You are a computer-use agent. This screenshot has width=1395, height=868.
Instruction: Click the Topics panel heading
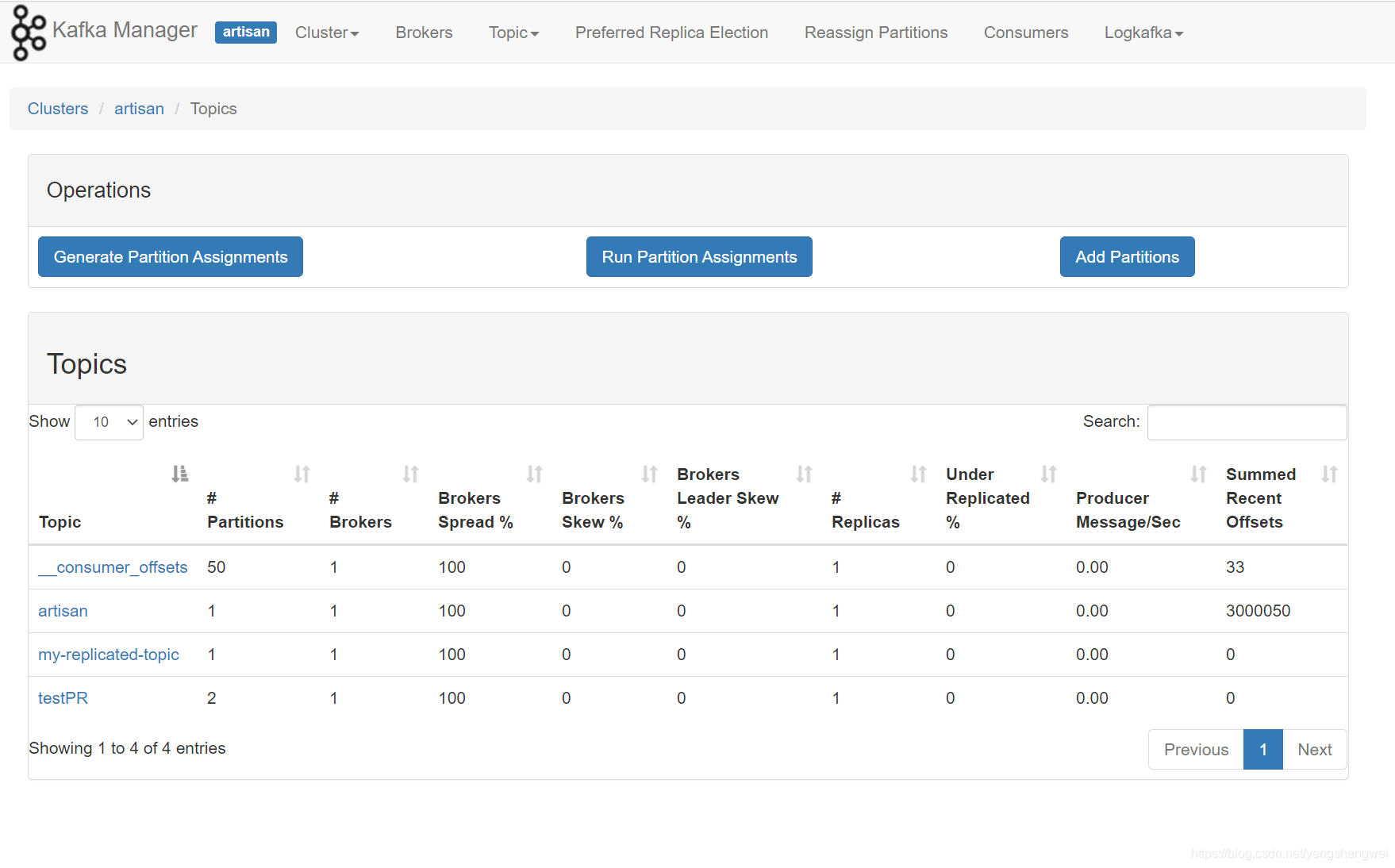point(86,364)
